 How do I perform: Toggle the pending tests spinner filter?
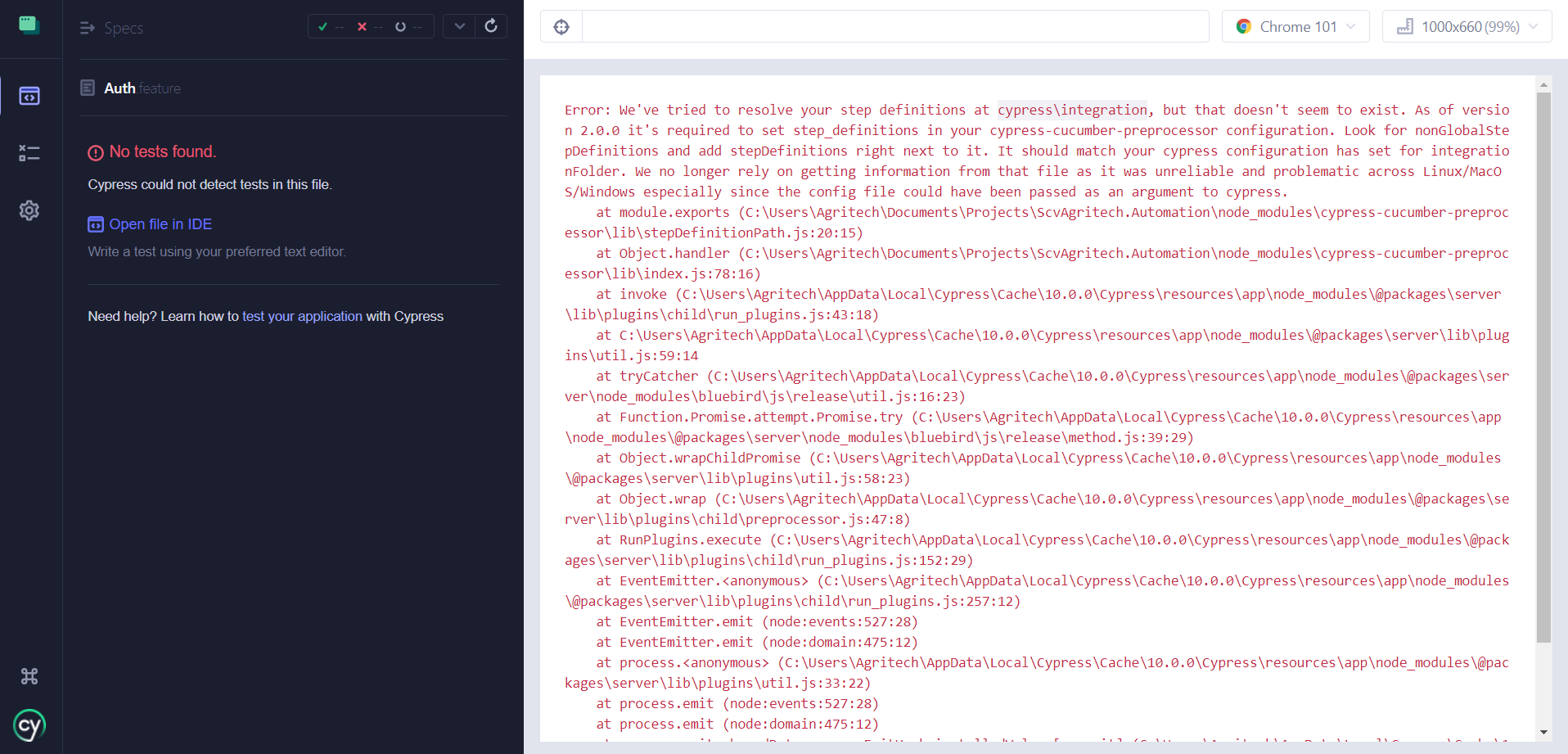400,26
